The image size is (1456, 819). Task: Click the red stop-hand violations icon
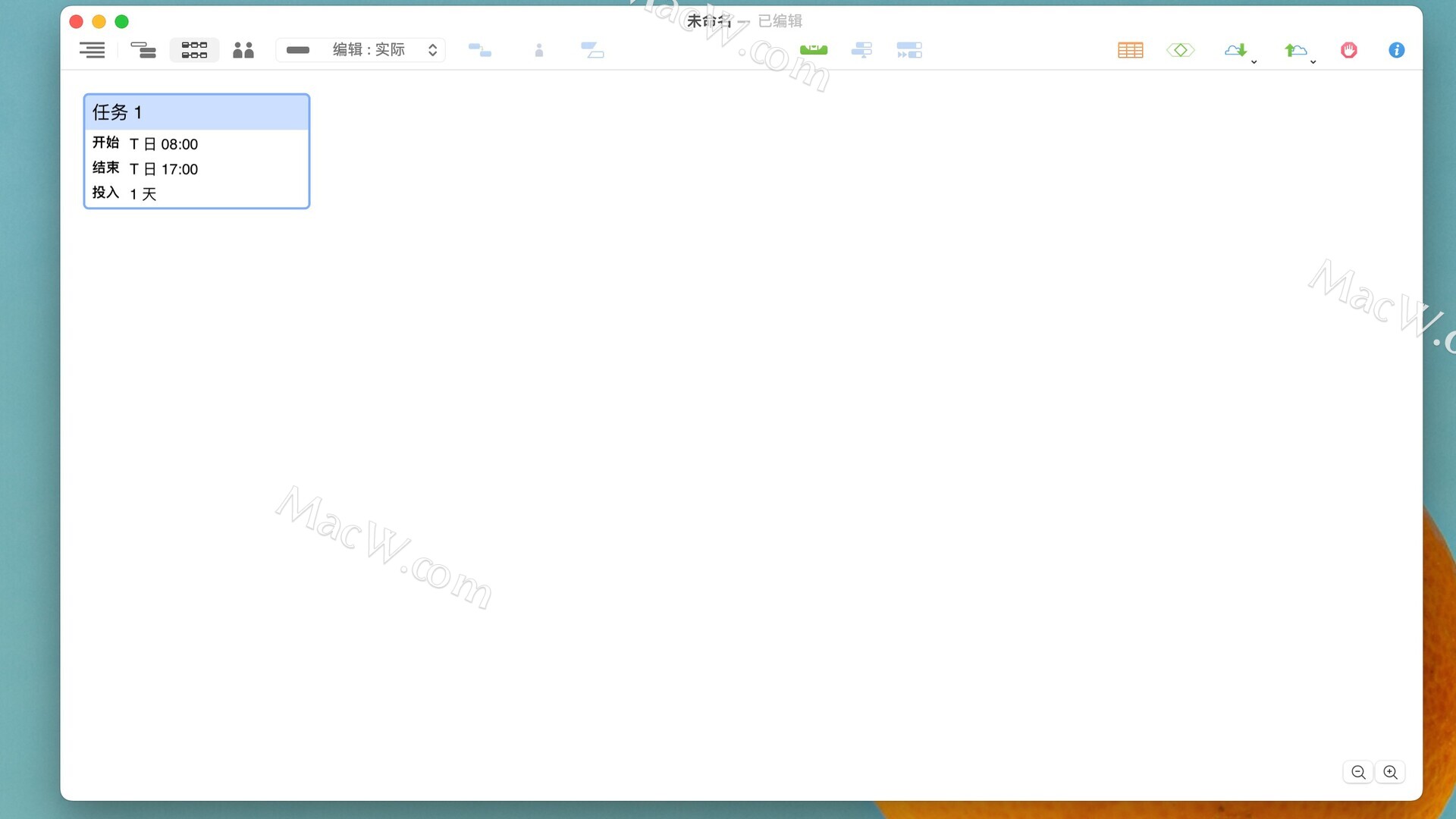pos(1349,50)
